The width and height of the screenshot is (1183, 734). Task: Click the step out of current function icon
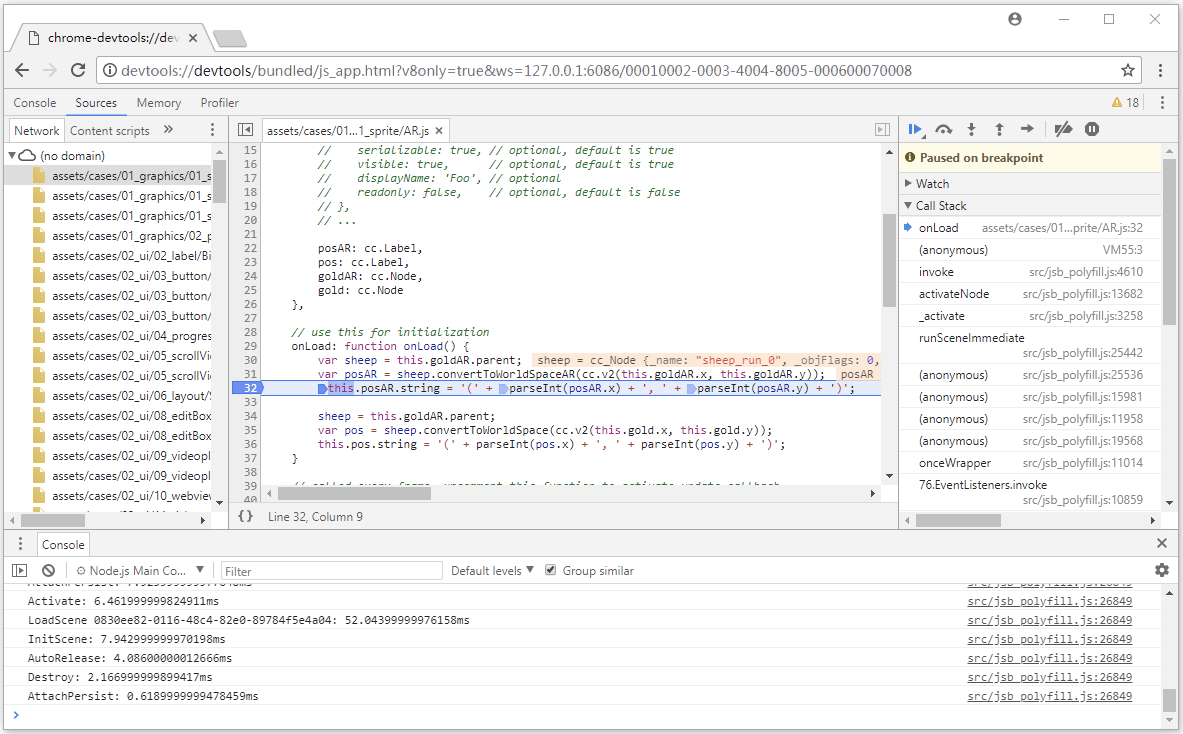(x=999, y=129)
